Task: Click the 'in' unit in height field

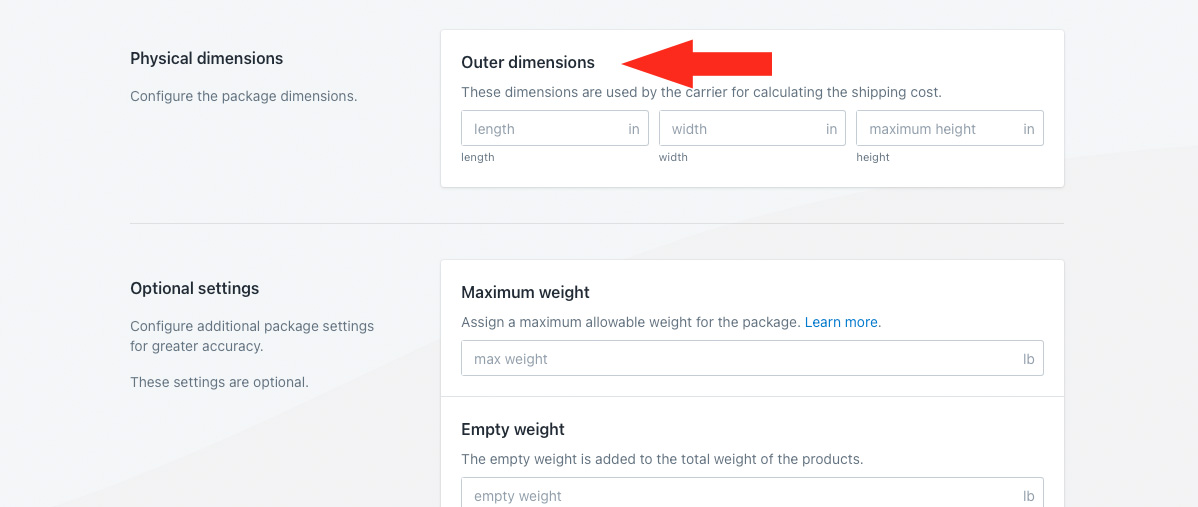Action: coord(1029,129)
